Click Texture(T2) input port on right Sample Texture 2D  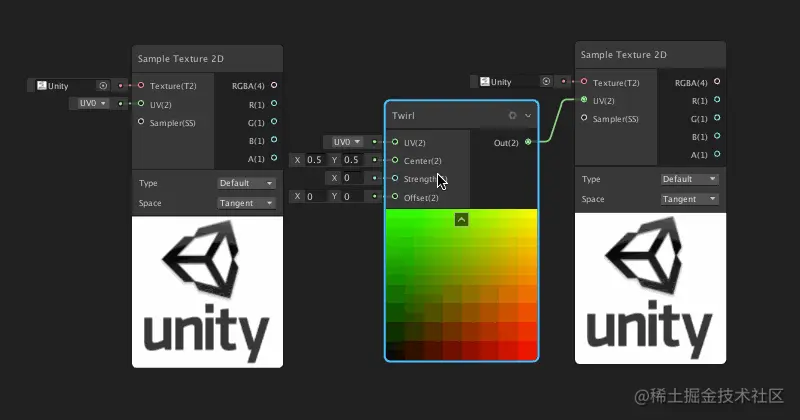[x=584, y=82]
